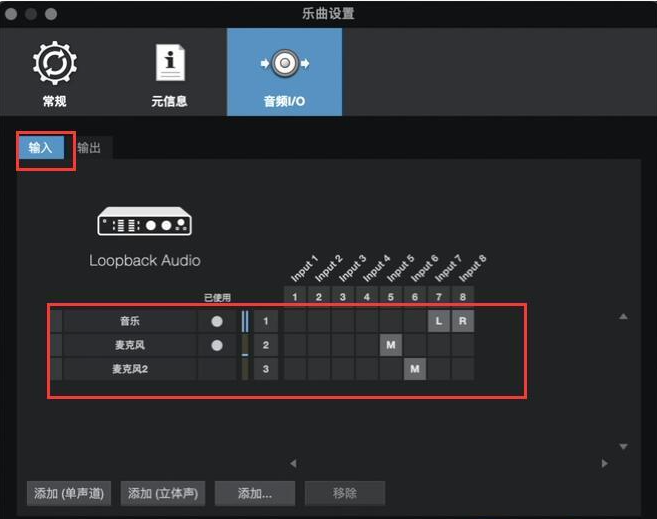Click the scroll up arrow beside the matrix
The width and height of the screenshot is (657, 519).
623,317
